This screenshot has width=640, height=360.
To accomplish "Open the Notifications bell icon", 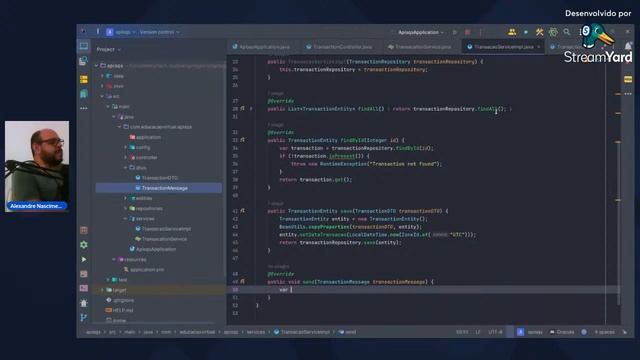I will point(628,47).
